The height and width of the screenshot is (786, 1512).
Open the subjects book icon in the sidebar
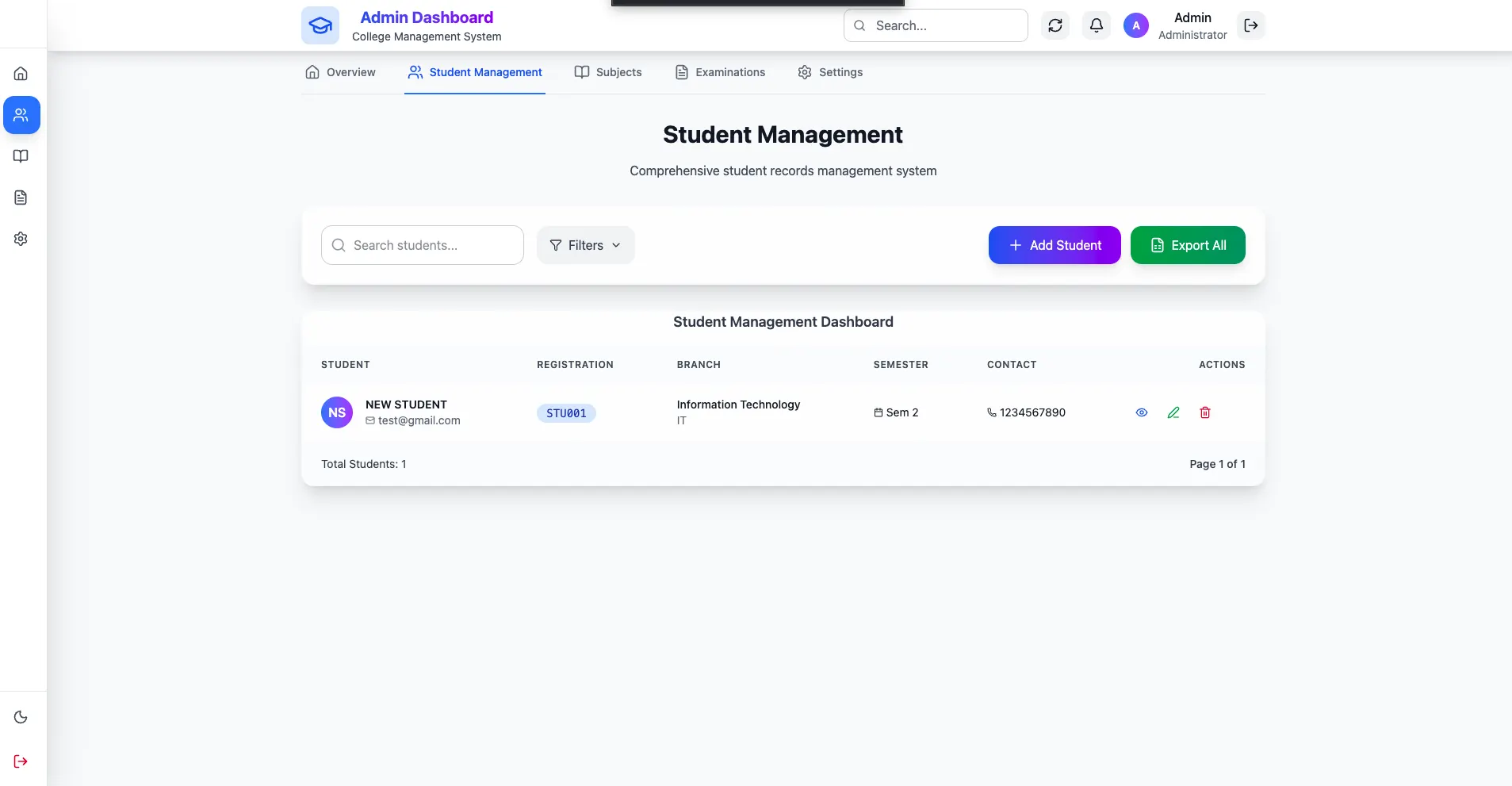click(21, 156)
